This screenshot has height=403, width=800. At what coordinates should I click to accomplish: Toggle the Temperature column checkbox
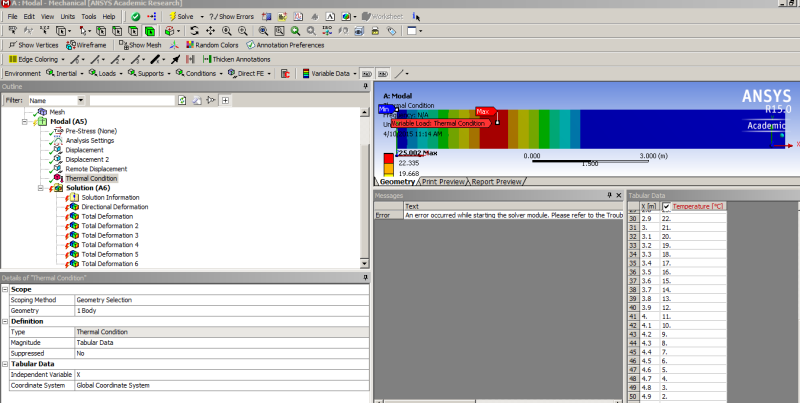point(666,207)
